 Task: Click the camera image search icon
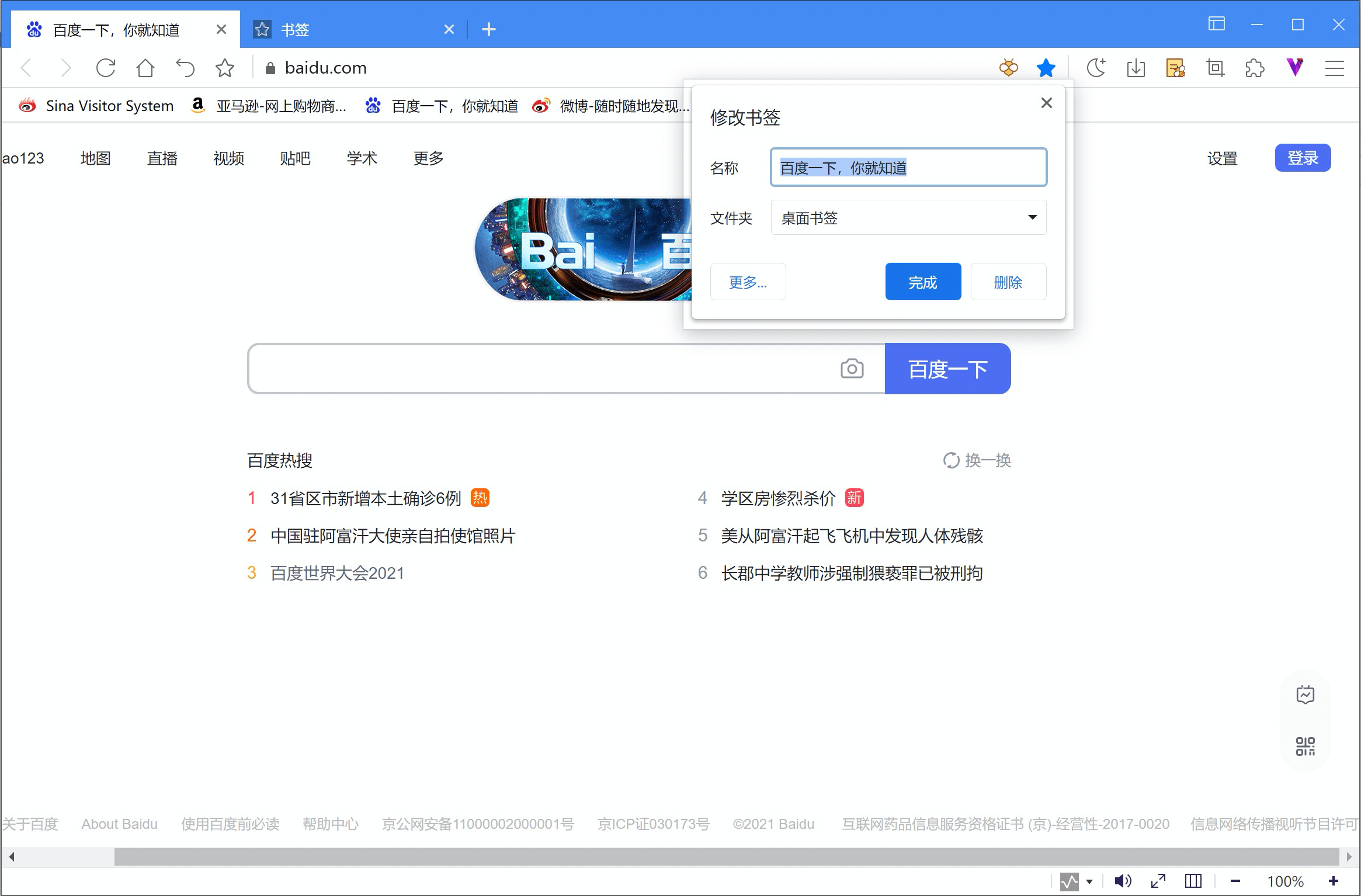click(852, 369)
